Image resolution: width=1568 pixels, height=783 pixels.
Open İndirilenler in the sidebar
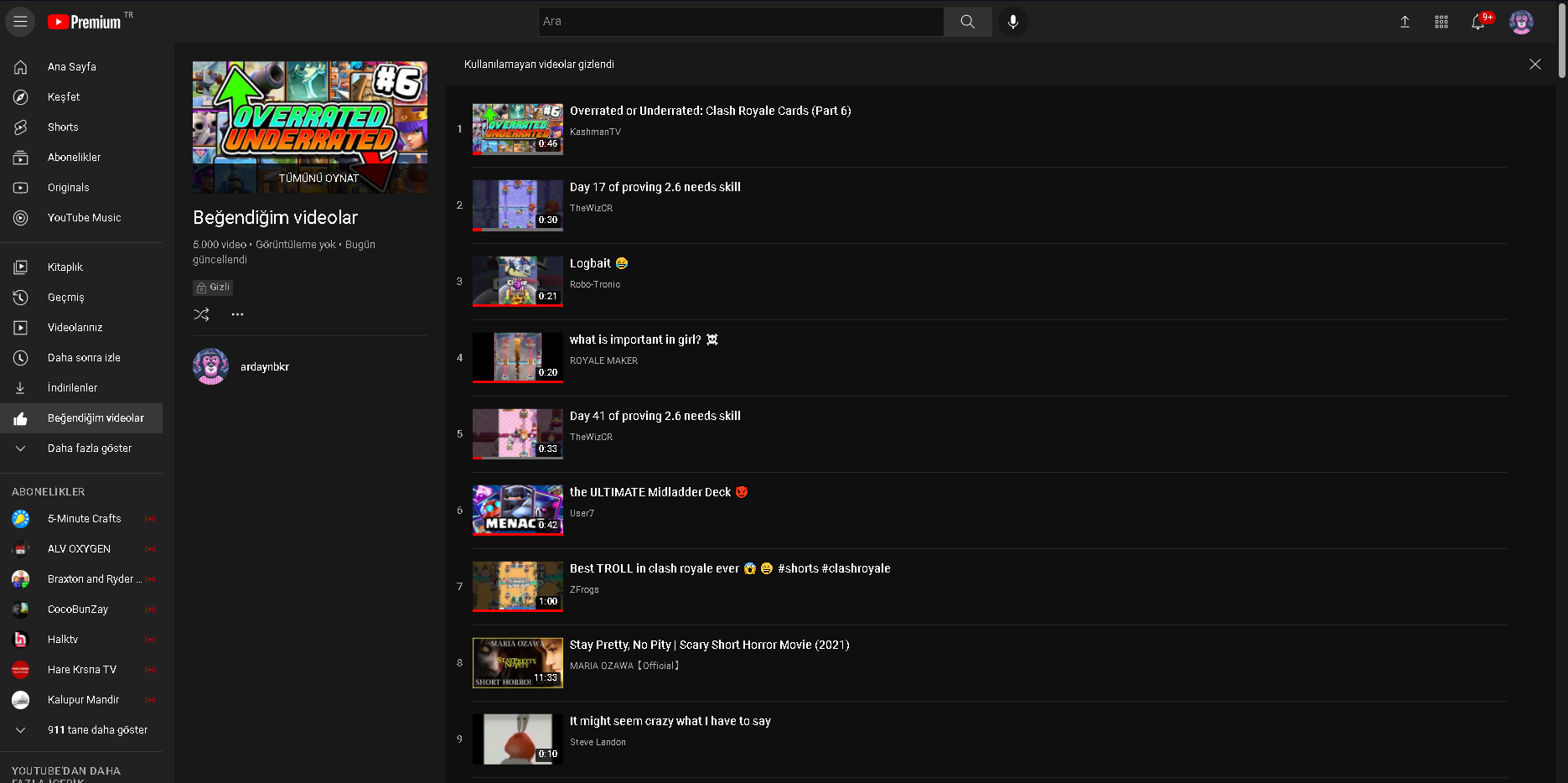81,388
